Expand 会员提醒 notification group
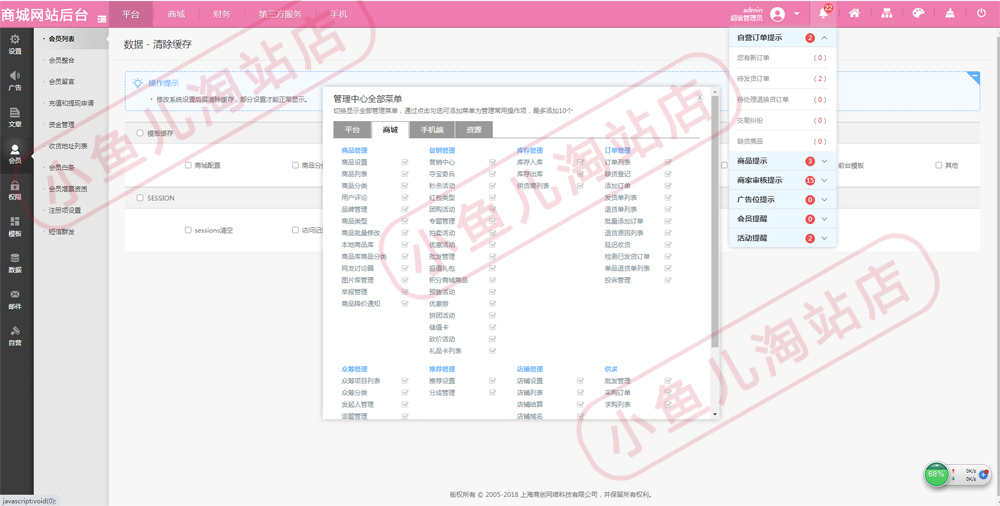 pyautogui.click(x=824, y=219)
